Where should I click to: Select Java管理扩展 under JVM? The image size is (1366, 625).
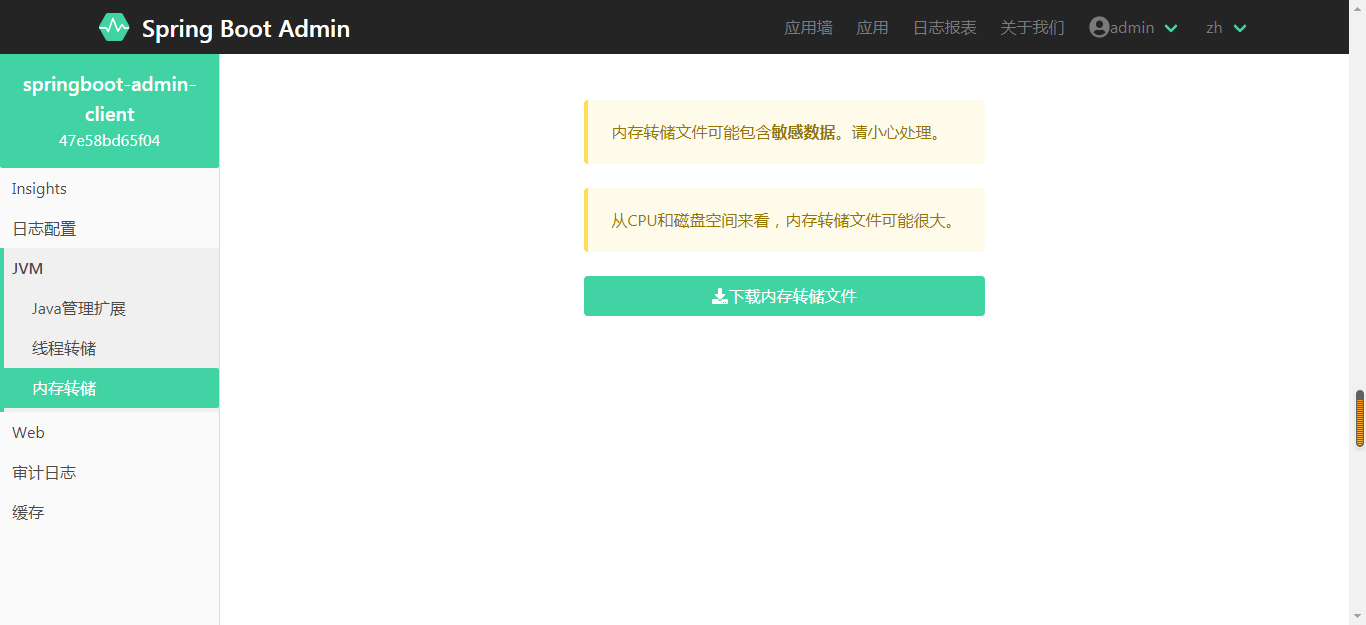pos(110,309)
